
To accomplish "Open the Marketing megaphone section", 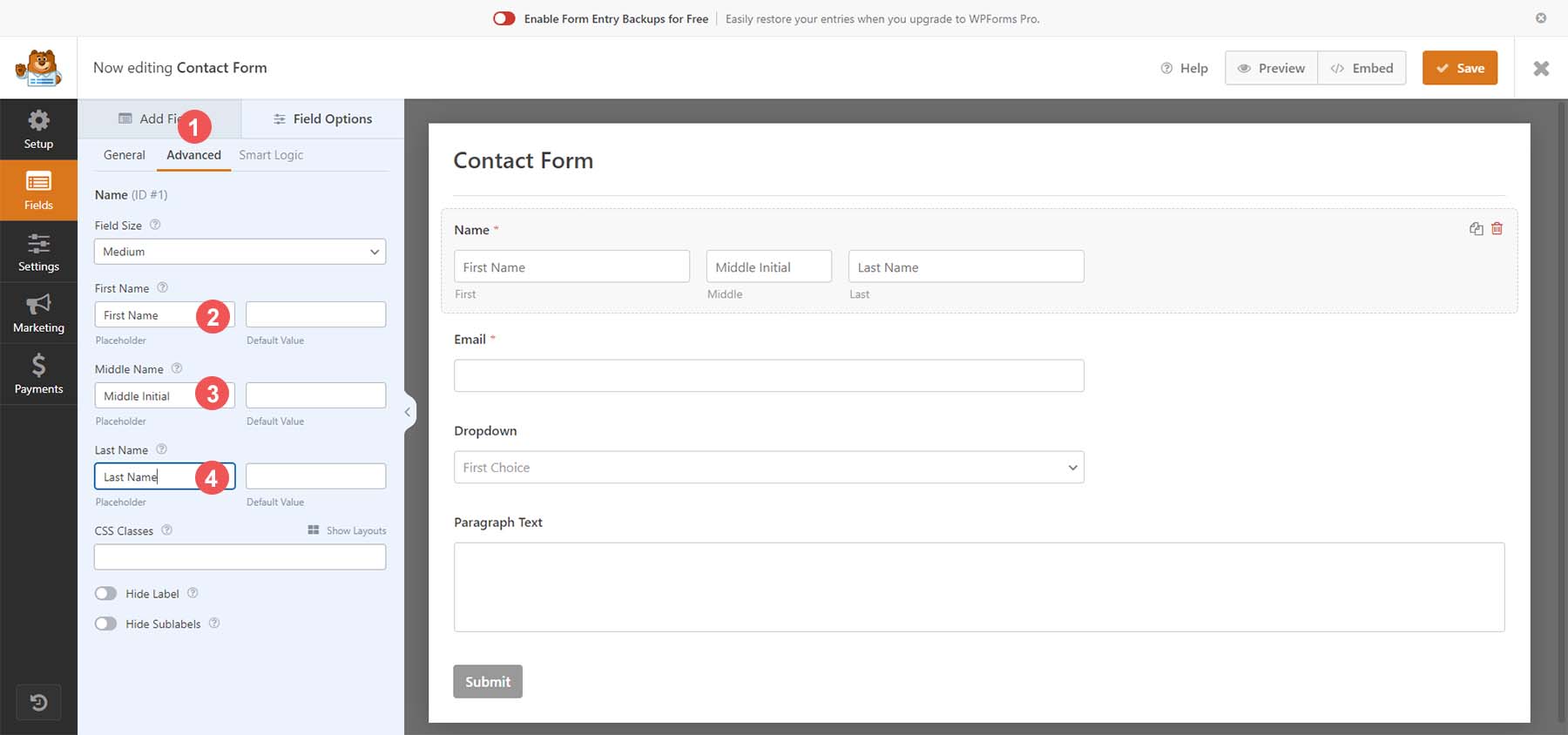I will pos(38,314).
